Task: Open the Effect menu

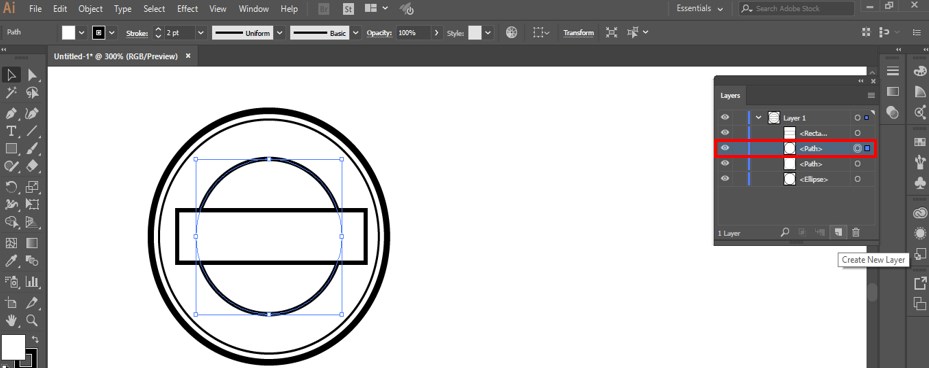Action: coord(187,9)
